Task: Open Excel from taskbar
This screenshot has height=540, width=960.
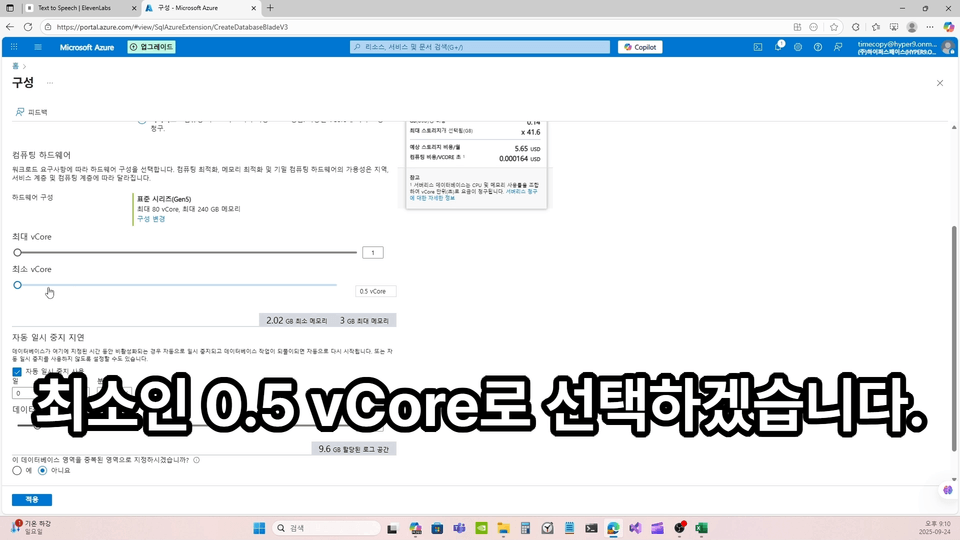Action: (702, 528)
